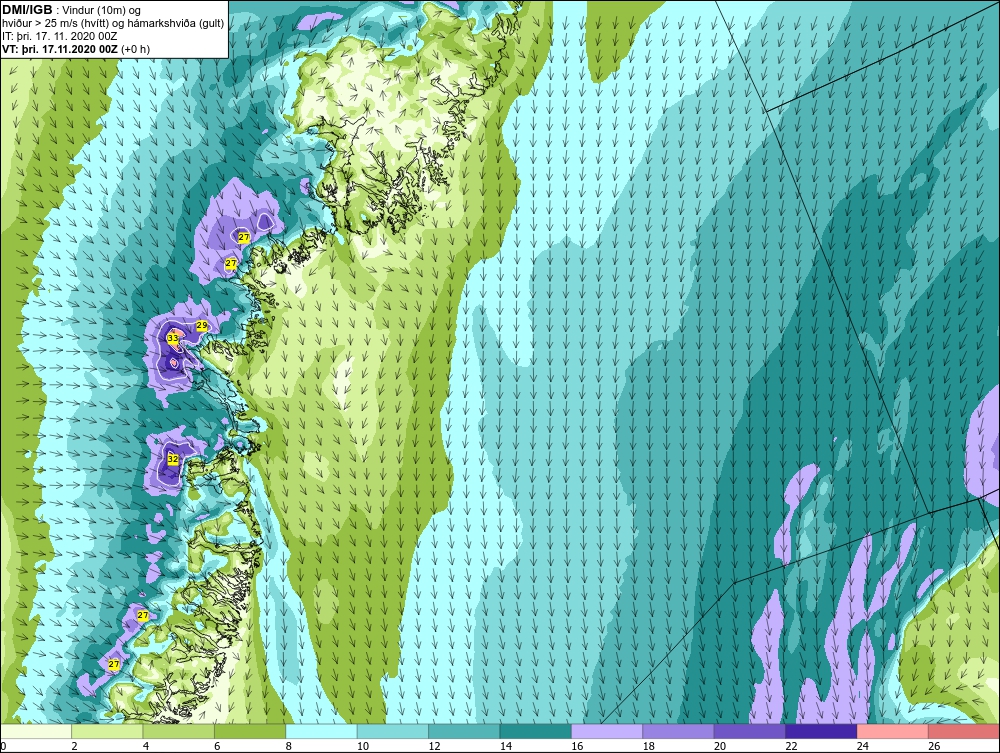Select the light cyan 8–10 m/s legend swatch
Image resolution: width=1000 pixels, height=753 pixels.
coord(321,731)
